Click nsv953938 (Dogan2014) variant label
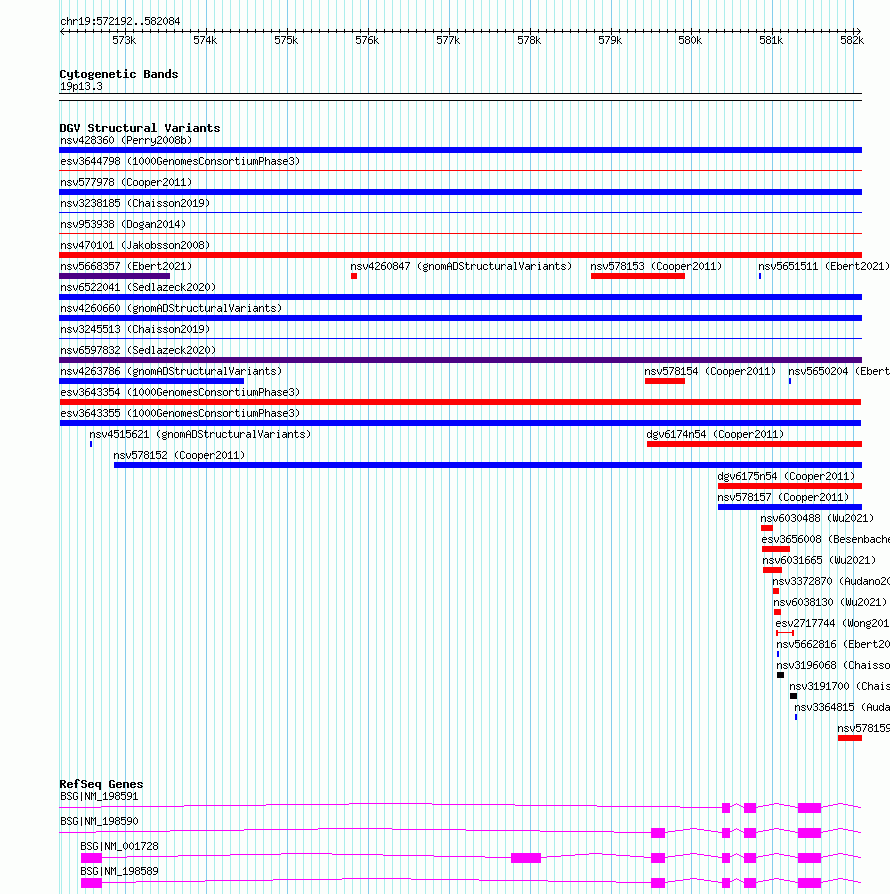890x894 pixels. coord(123,225)
